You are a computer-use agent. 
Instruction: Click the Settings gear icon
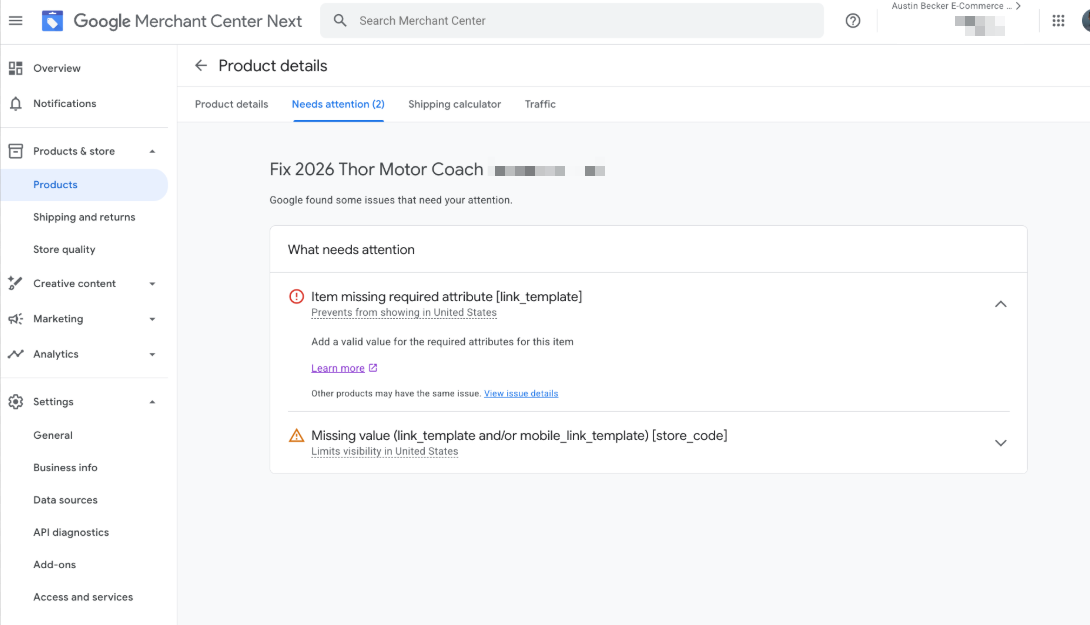click(x=15, y=402)
